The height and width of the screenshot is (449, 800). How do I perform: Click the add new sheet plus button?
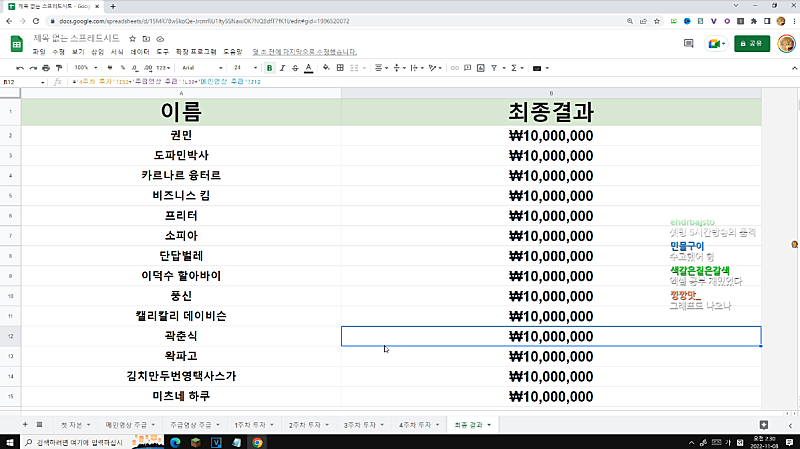[x=25, y=425]
